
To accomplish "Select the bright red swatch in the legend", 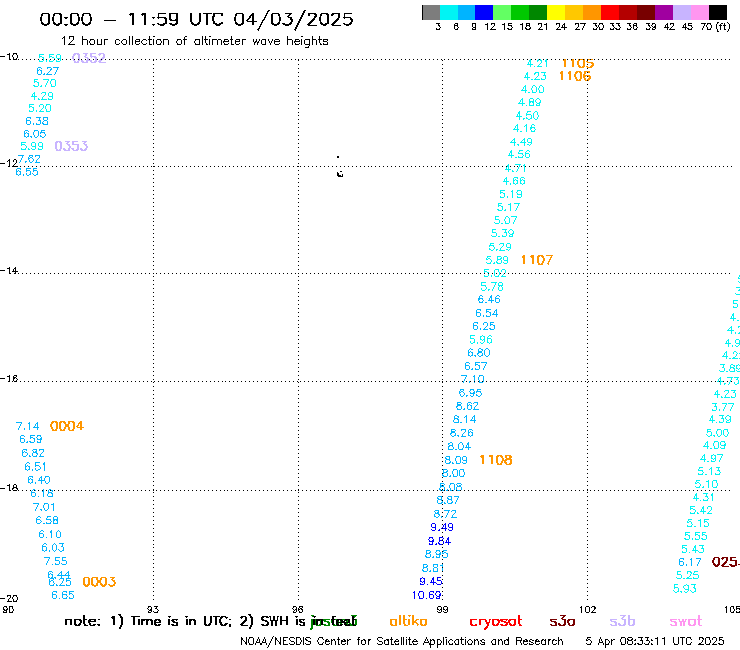I will click(x=610, y=12).
